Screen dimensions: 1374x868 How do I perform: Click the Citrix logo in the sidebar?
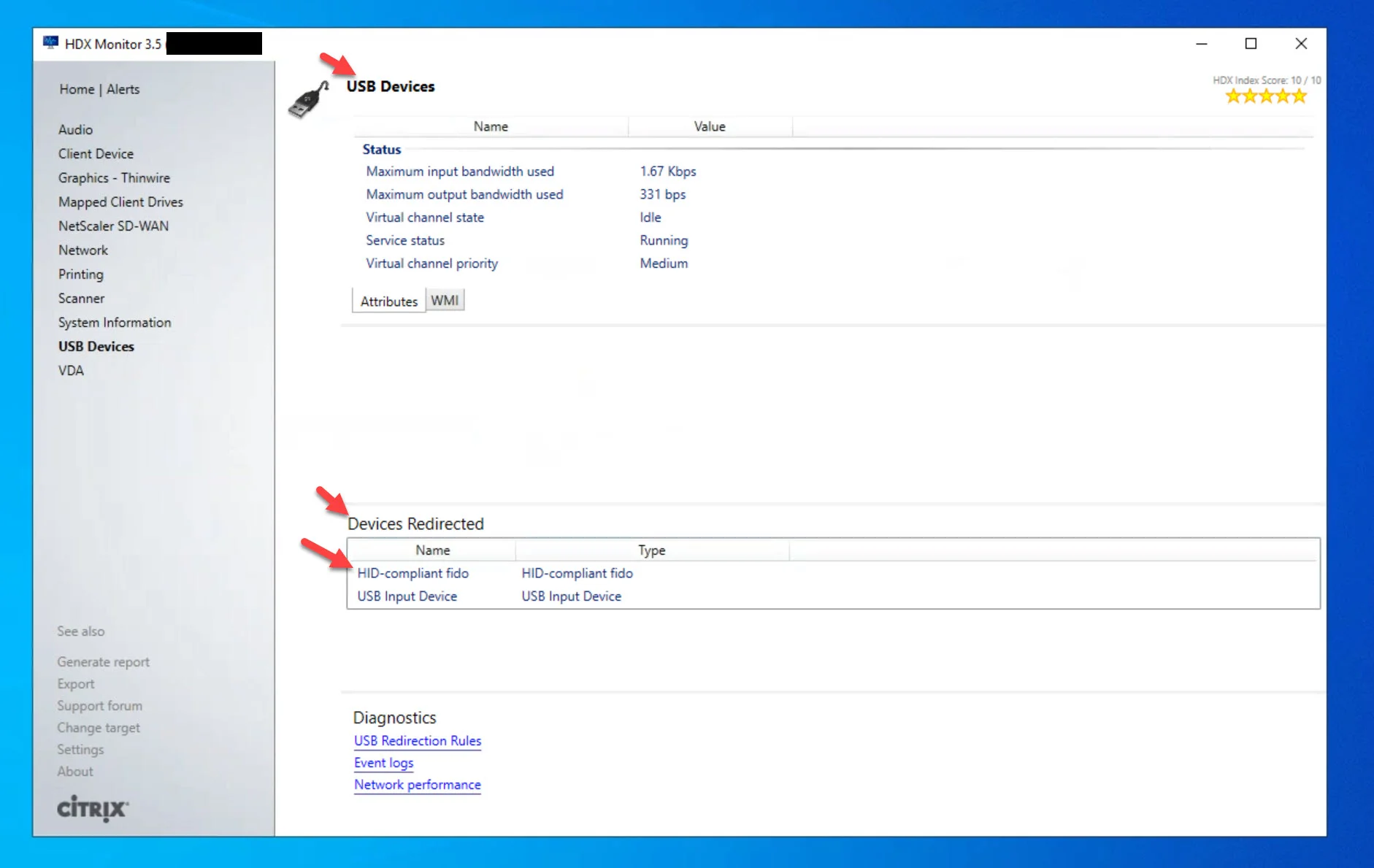point(93,808)
